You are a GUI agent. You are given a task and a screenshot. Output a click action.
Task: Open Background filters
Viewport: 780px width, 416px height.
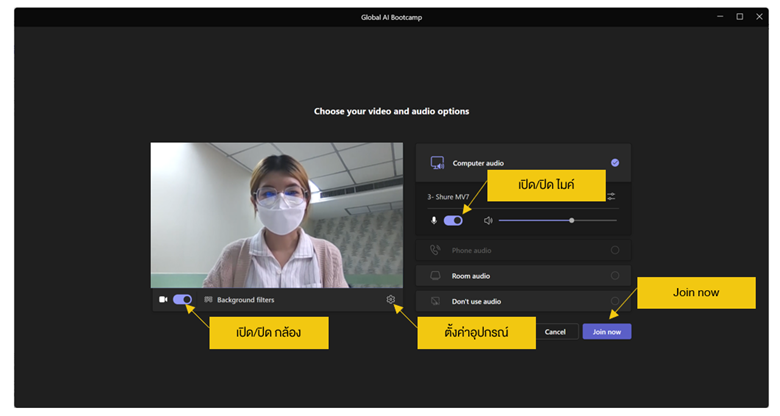coord(245,299)
